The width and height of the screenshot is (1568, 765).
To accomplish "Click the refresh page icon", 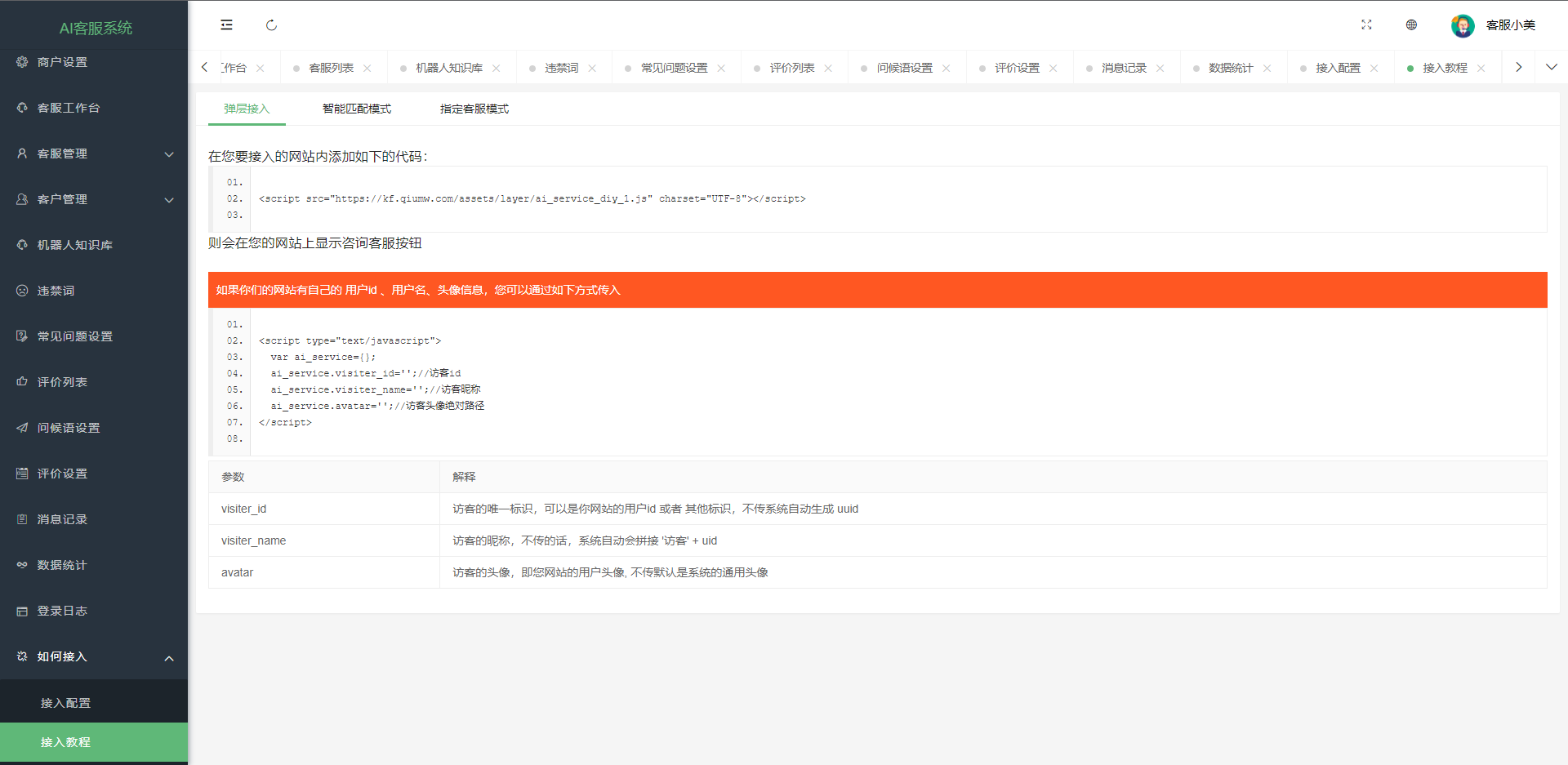I will tap(271, 25).
